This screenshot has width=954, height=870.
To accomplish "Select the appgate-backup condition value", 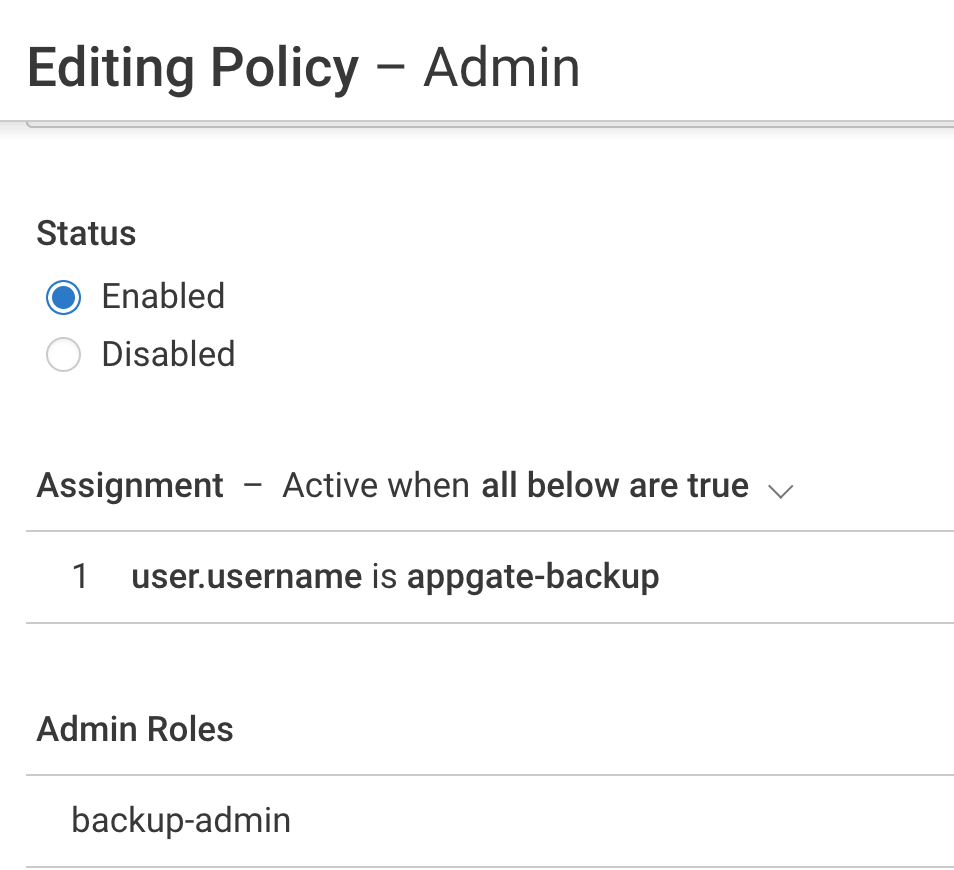I will [532, 576].
